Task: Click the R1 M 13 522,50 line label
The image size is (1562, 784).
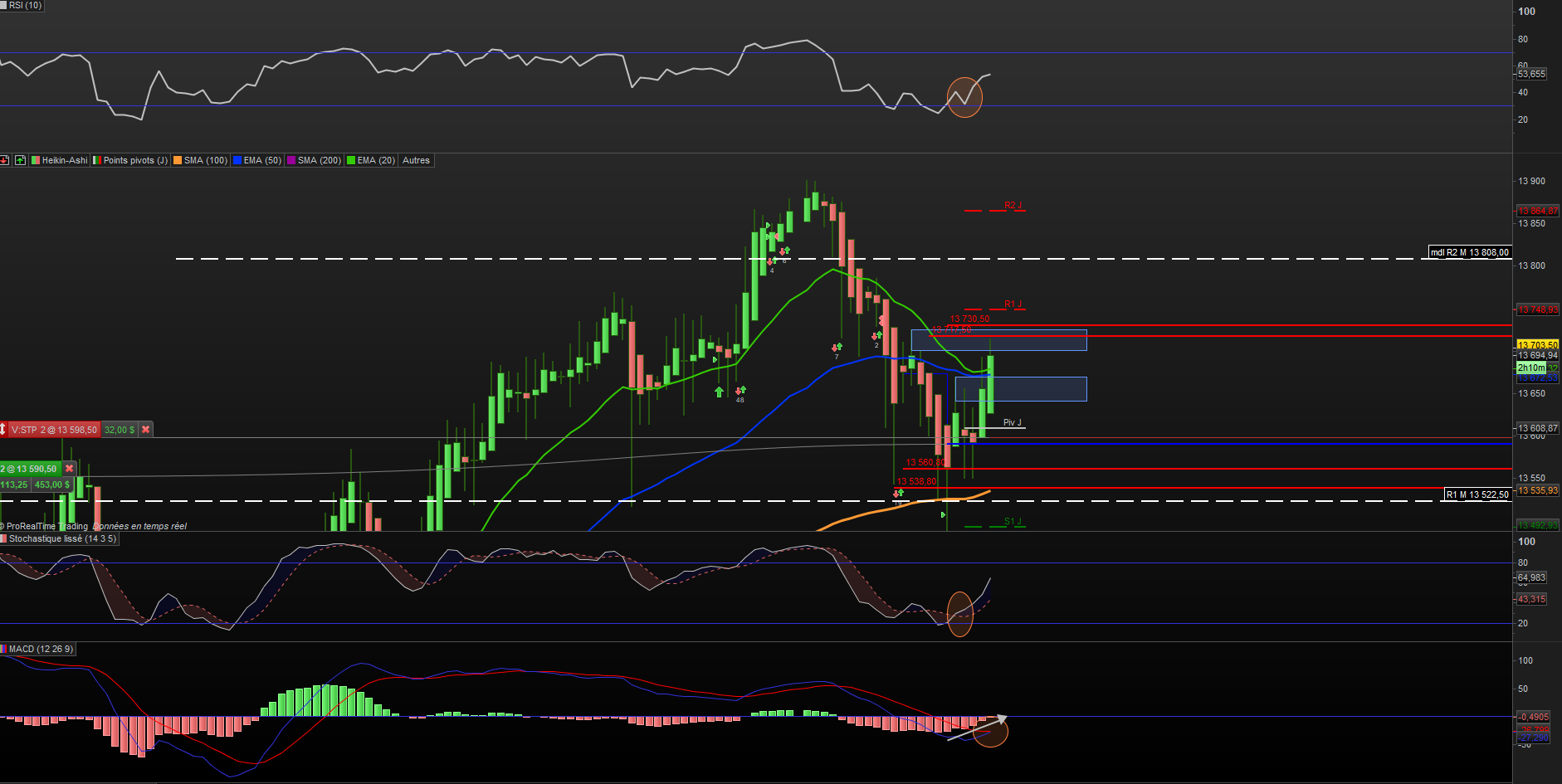Action: [x=1477, y=494]
